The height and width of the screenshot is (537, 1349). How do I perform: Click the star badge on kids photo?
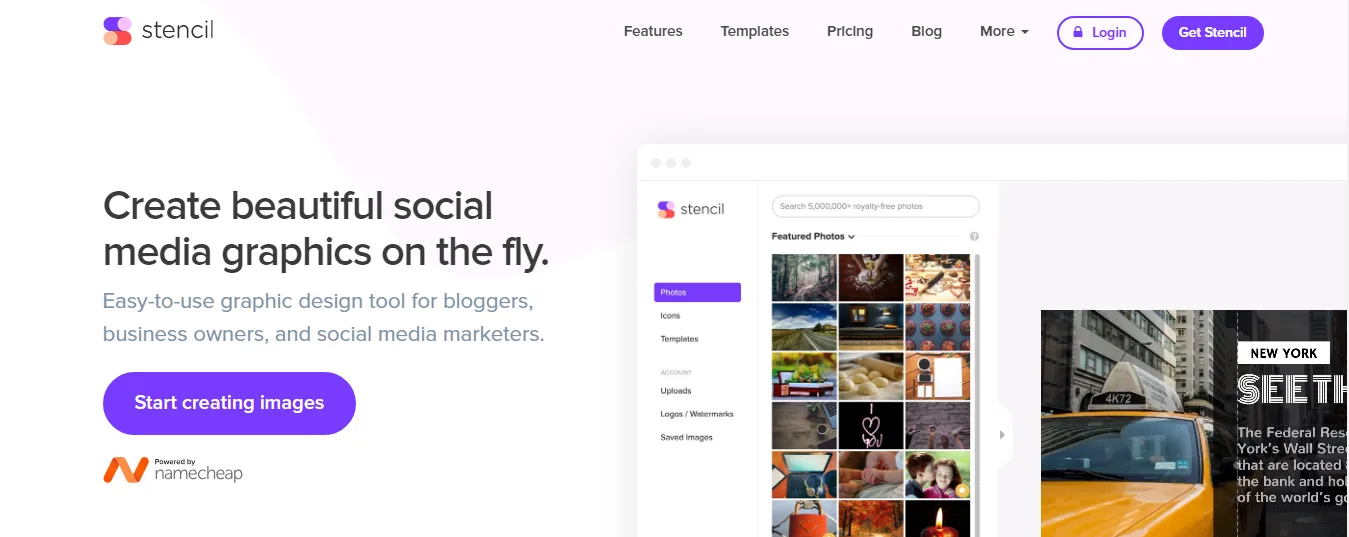(x=962, y=490)
